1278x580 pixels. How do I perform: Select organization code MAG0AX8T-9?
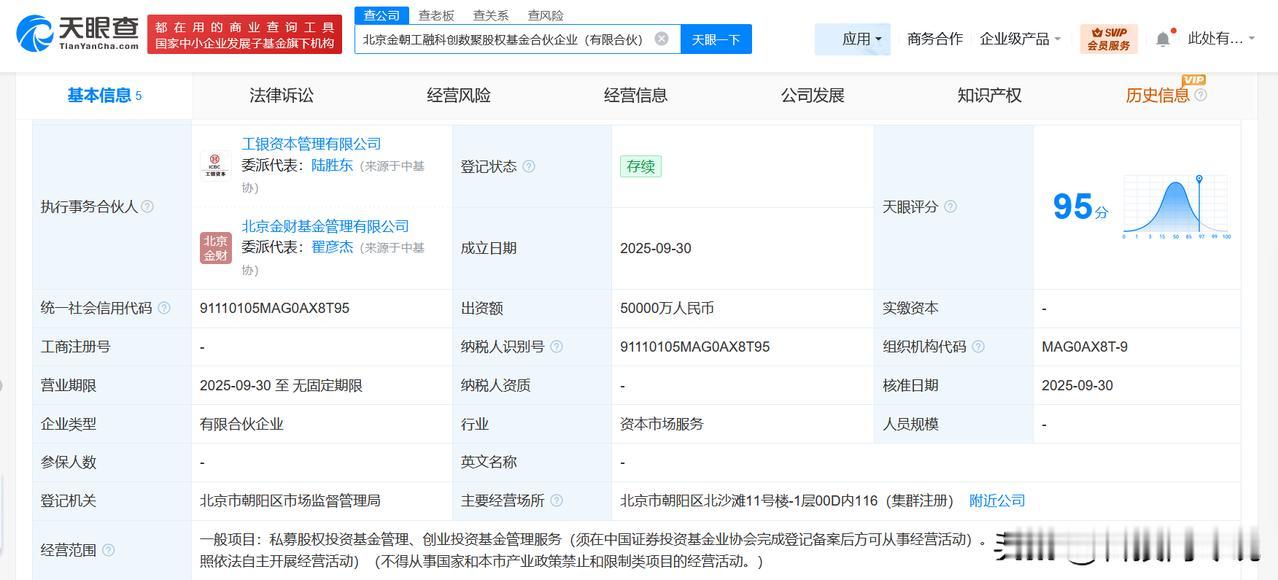click(1084, 347)
